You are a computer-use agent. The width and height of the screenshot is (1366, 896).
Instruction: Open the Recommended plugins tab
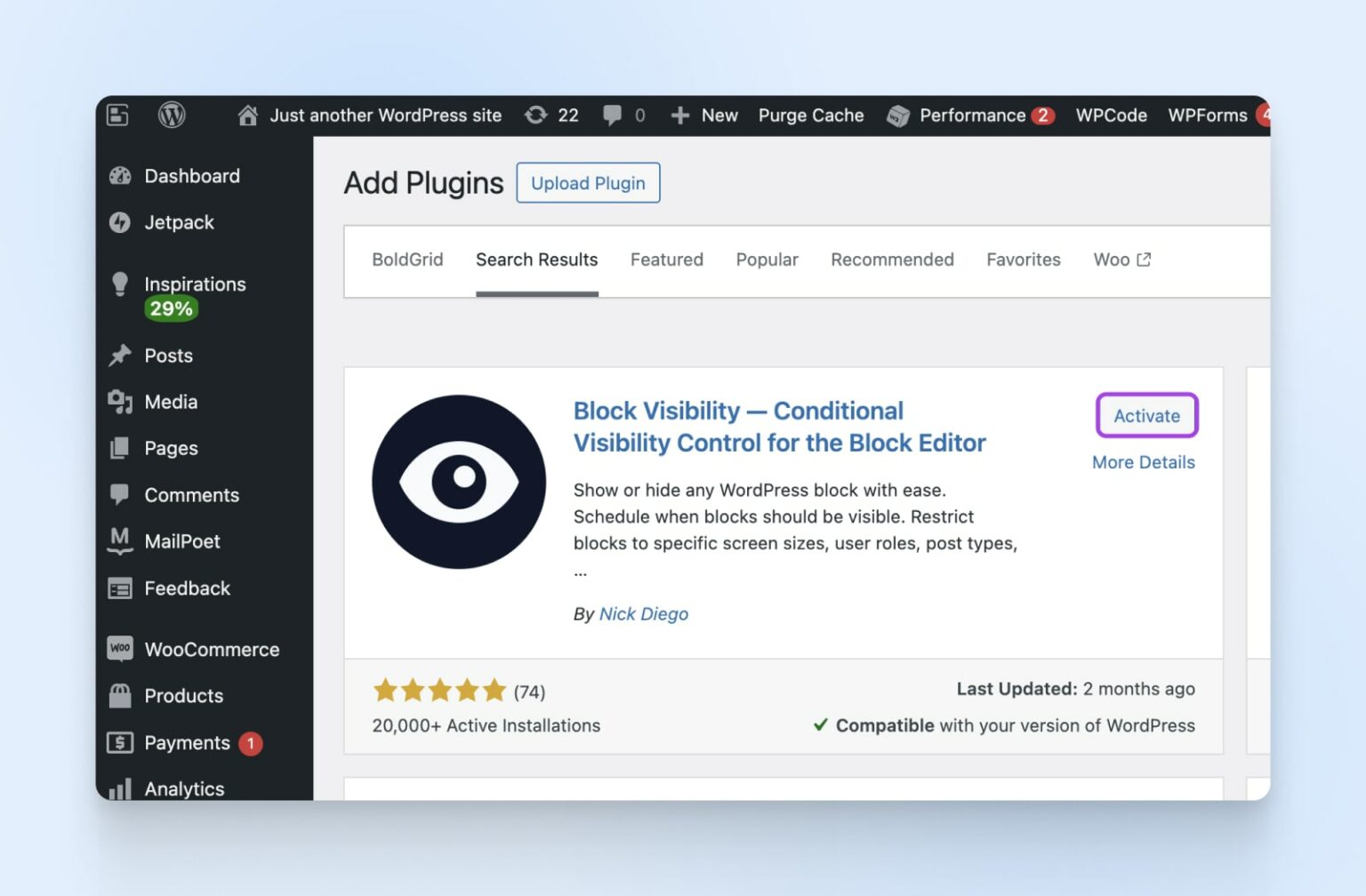pyautogui.click(x=892, y=260)
